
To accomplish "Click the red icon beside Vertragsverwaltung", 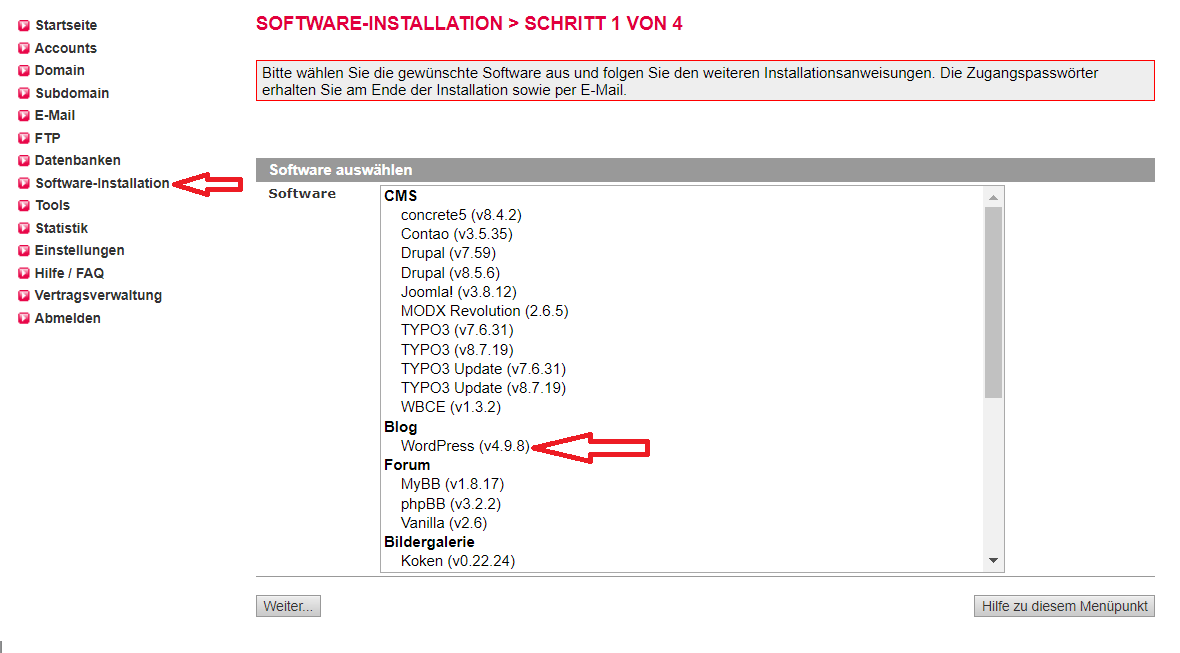I will point(24,296).
